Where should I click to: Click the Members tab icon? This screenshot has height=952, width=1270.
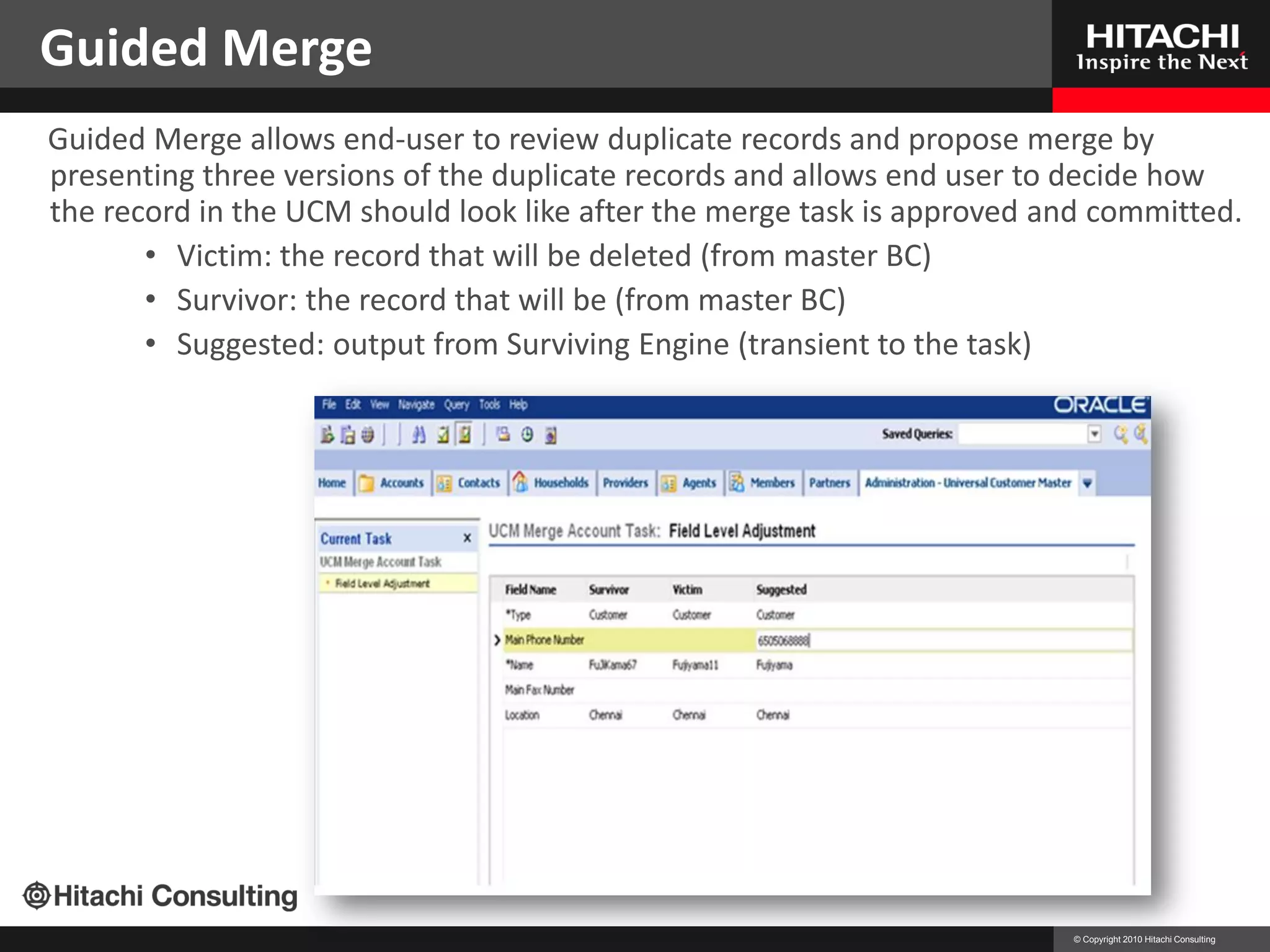(x=736, y=482)
